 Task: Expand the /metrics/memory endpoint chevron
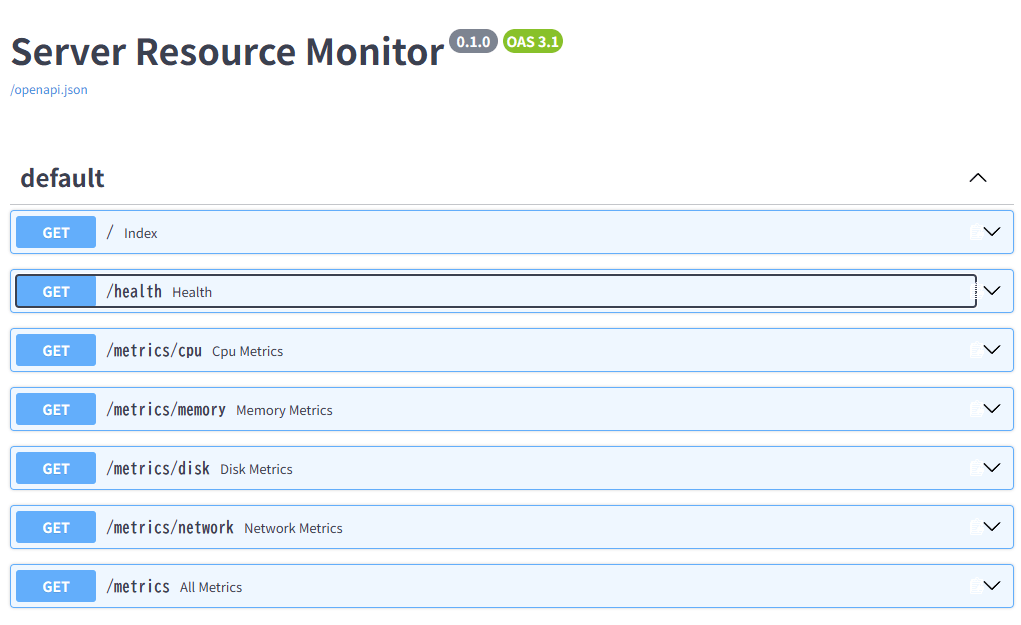point(992,409)
